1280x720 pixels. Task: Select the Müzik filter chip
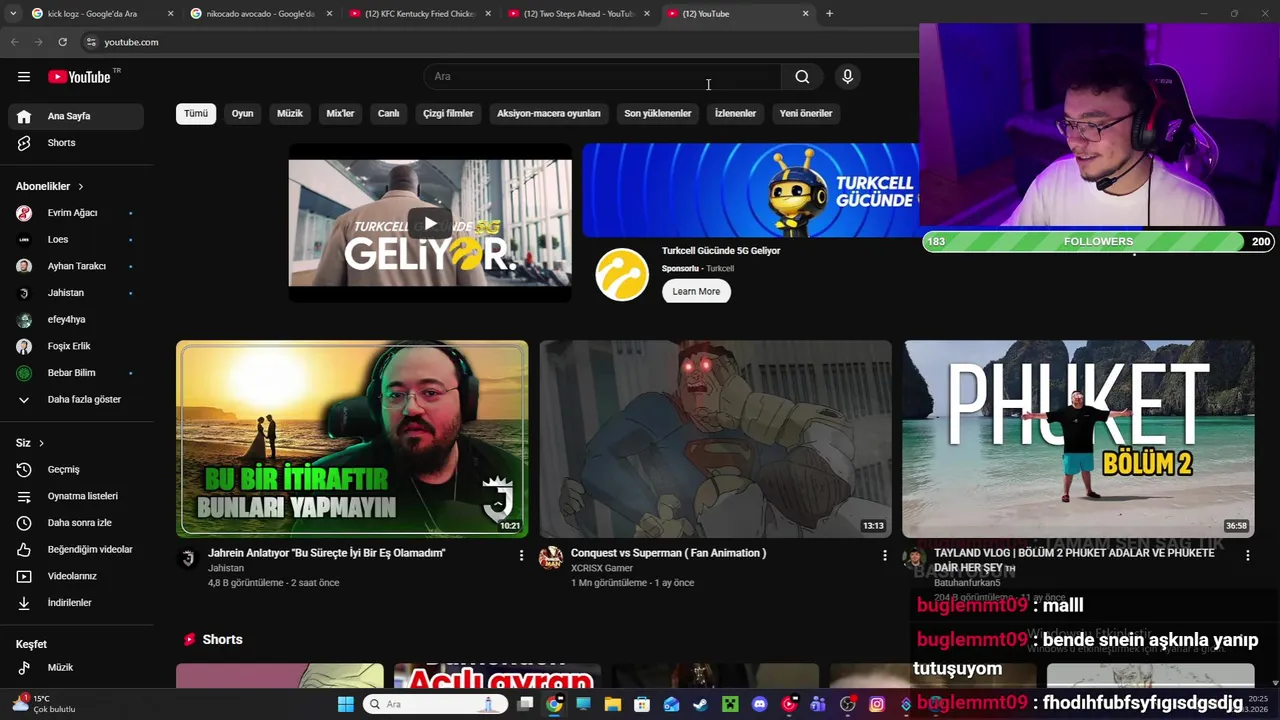coord(290,114)
